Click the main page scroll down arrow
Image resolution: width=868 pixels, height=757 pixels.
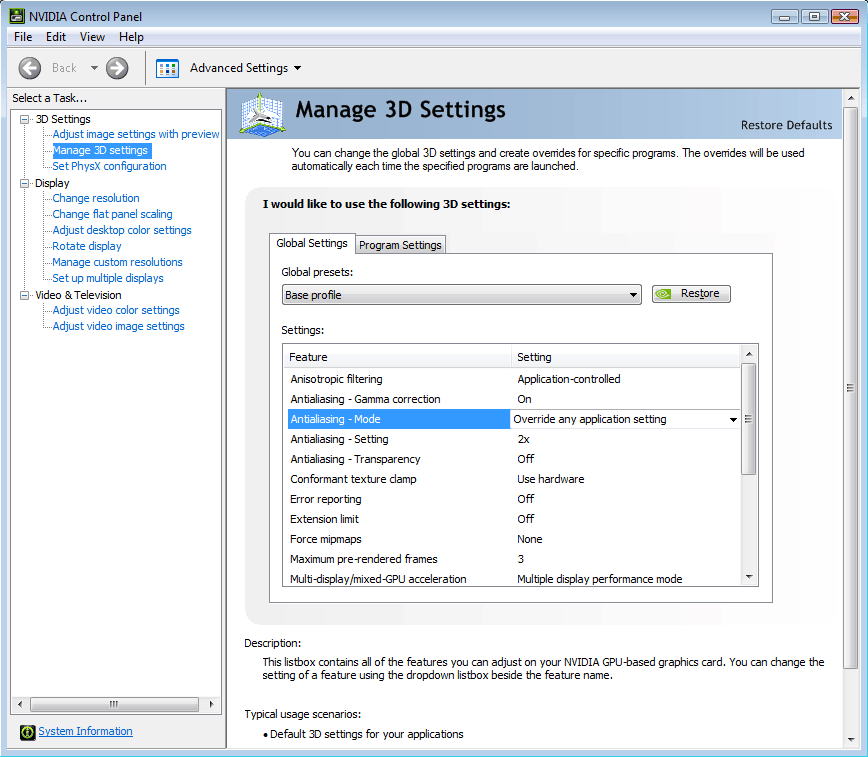(851, 740)
